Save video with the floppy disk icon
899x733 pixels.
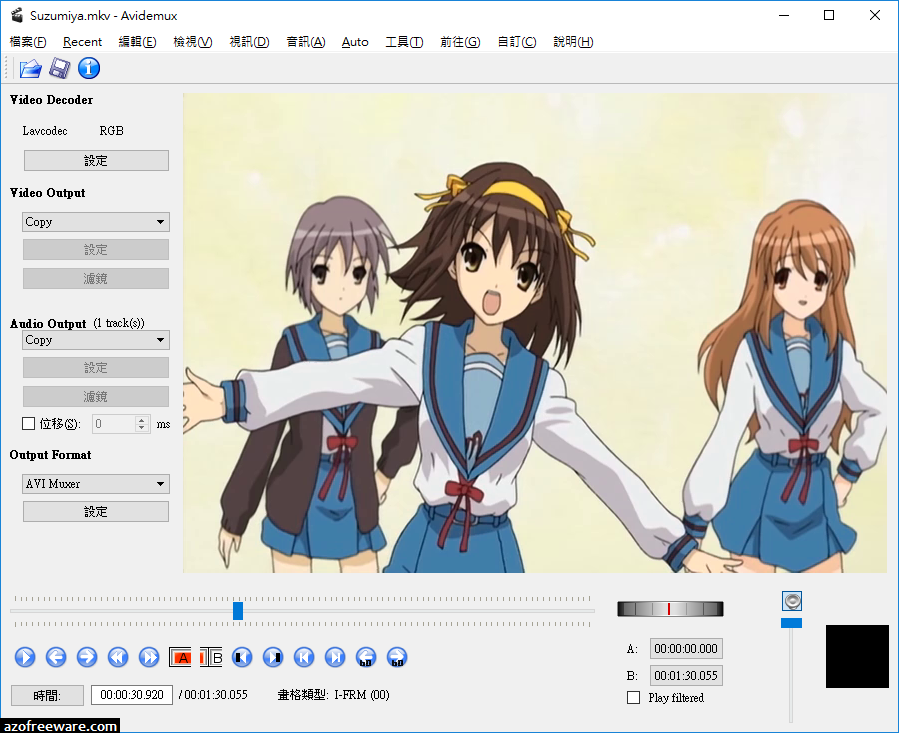click(x=59, y=68)
